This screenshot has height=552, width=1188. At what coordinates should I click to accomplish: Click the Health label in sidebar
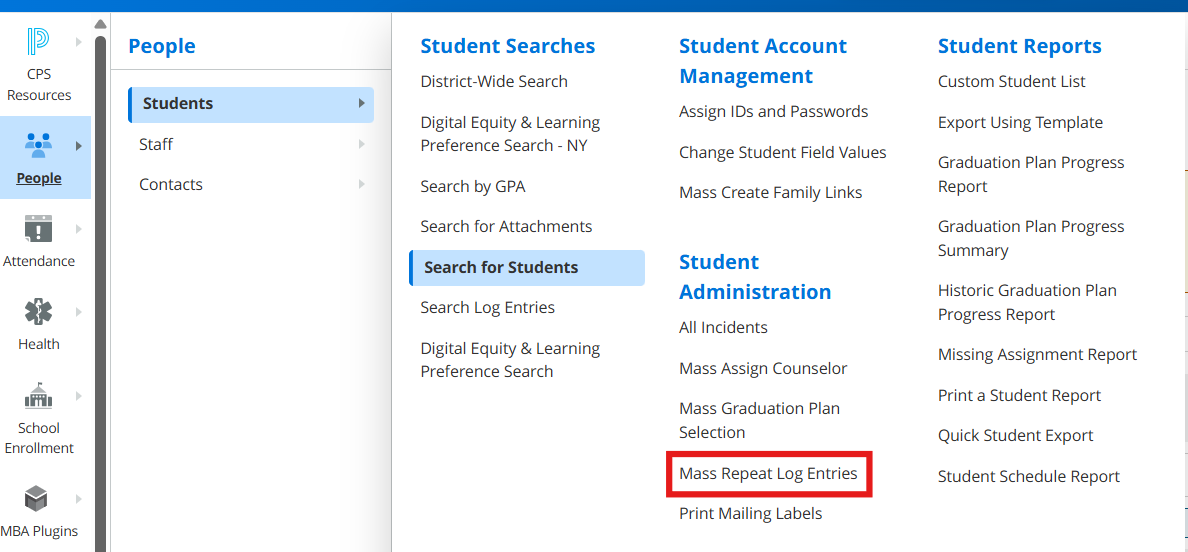click(39, 344)
